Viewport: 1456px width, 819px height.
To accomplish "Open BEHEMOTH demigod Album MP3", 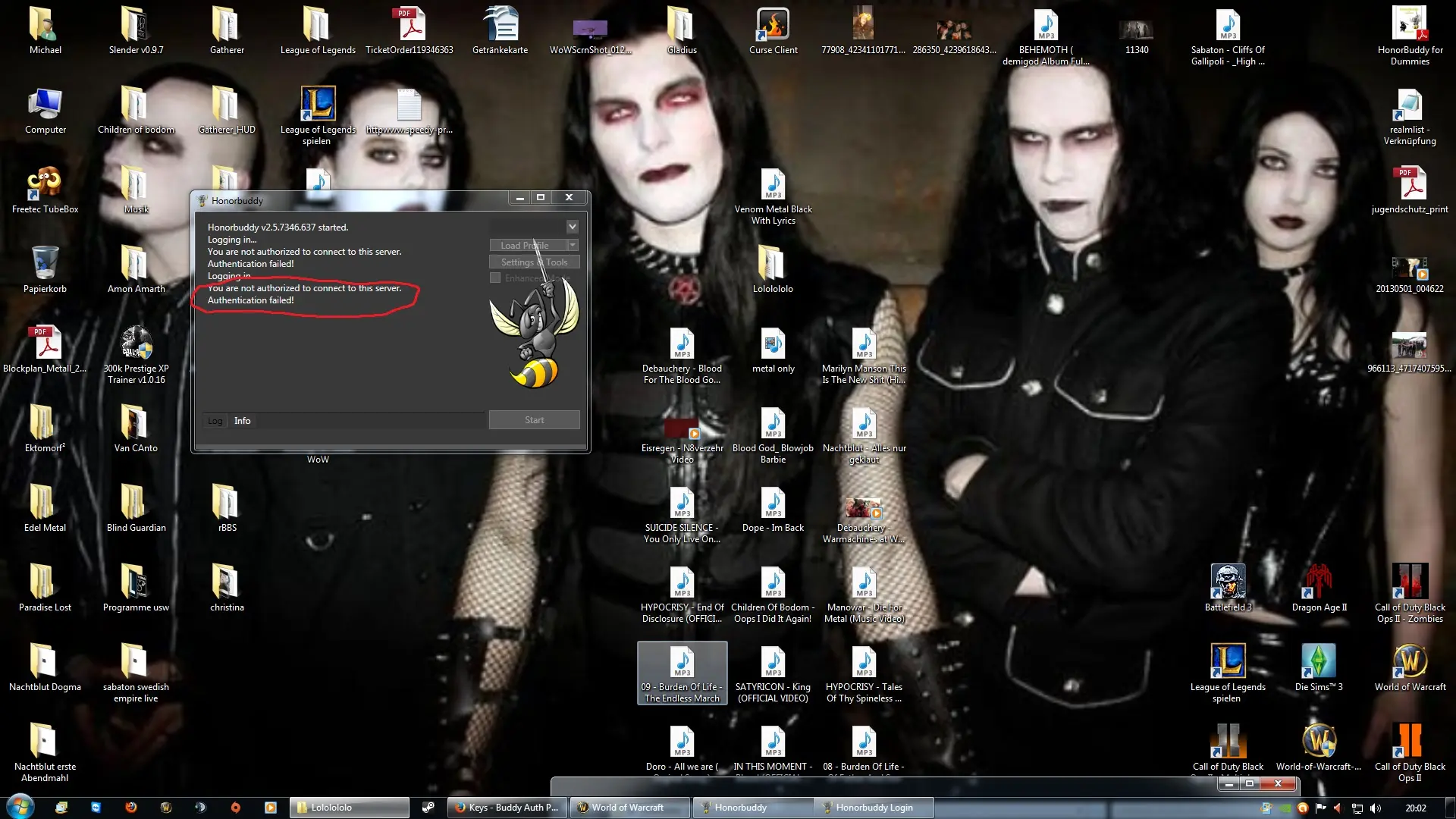I will coord(1046,36).
